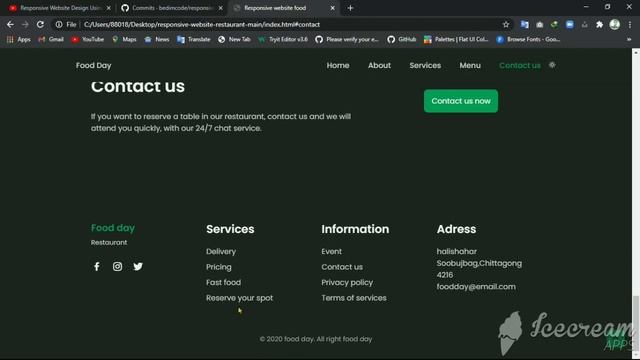This screenshot has width=640, height=360.
Task: Click the Contact us now button
Action: (461, 101)
